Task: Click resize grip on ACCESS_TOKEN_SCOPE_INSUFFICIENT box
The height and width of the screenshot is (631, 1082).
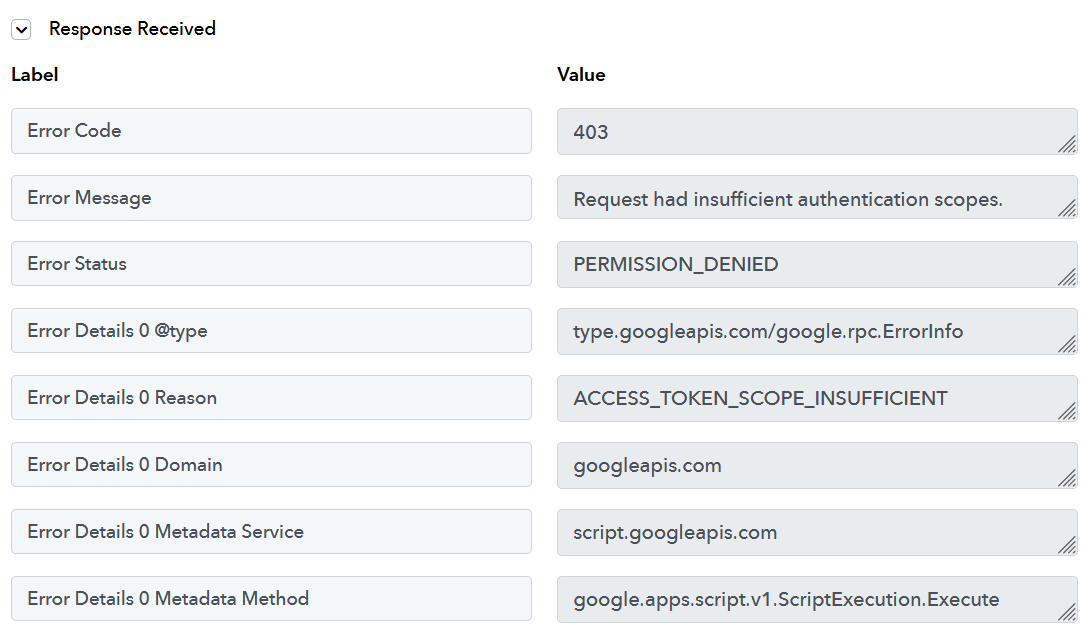Action: (1068, 411)
